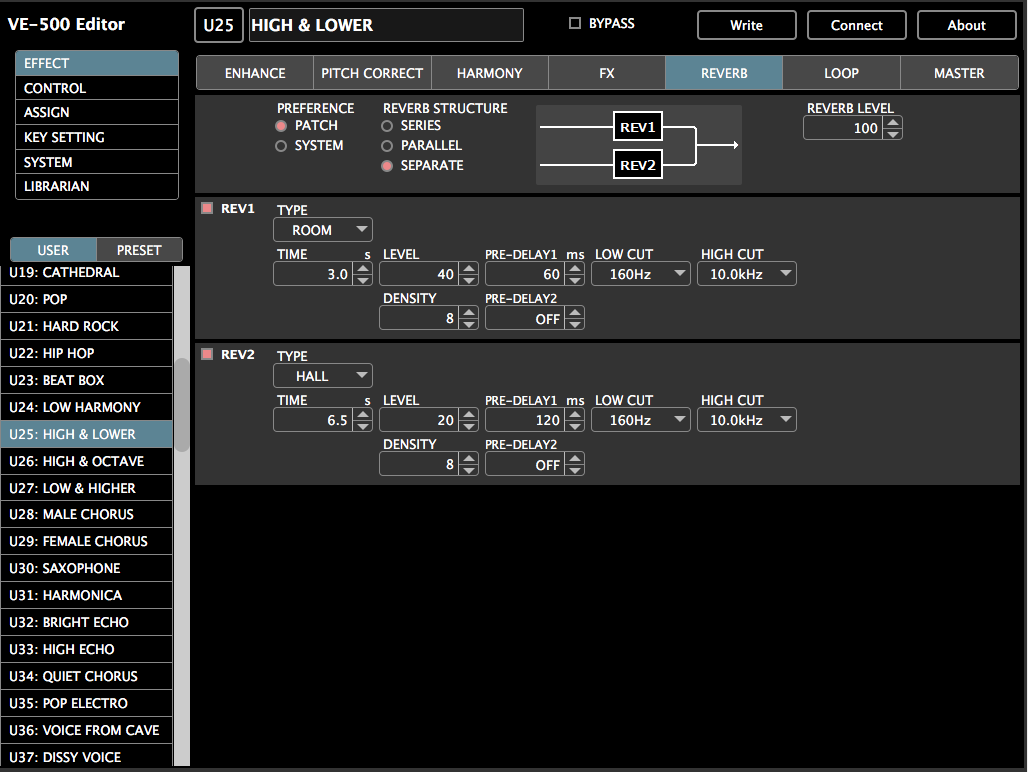The width and height of the screenshot is (1028, 772).
Task: Choose SERIES reverb structure
Action: [x=387, y=126]
